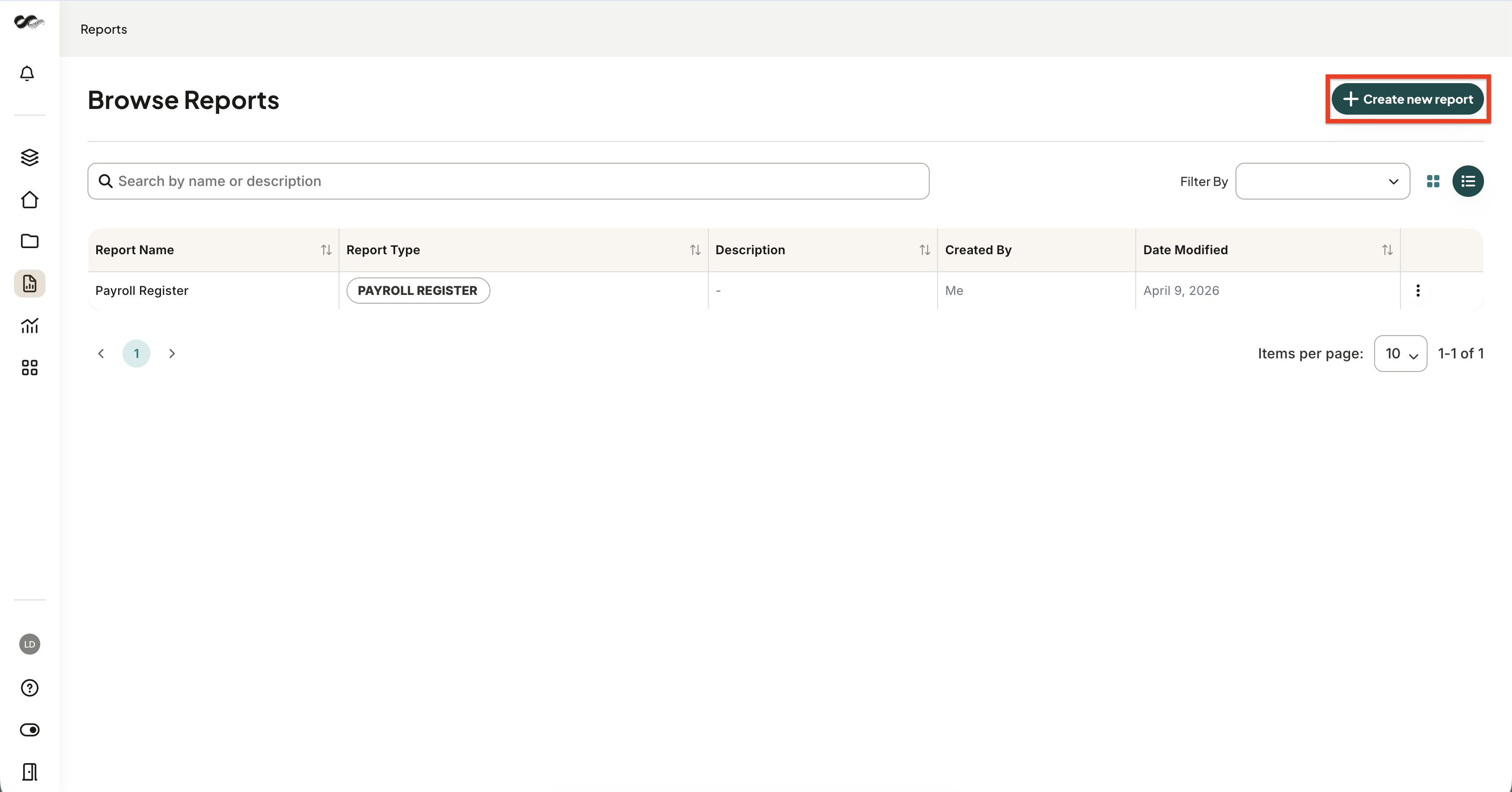Sort by Report Type column

pos(695,250)
